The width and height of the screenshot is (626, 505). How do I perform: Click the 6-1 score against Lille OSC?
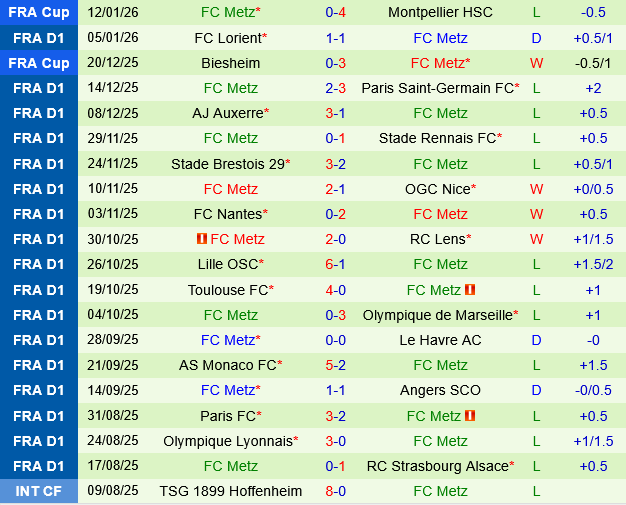pyautogui.click(x=336, y=264)
